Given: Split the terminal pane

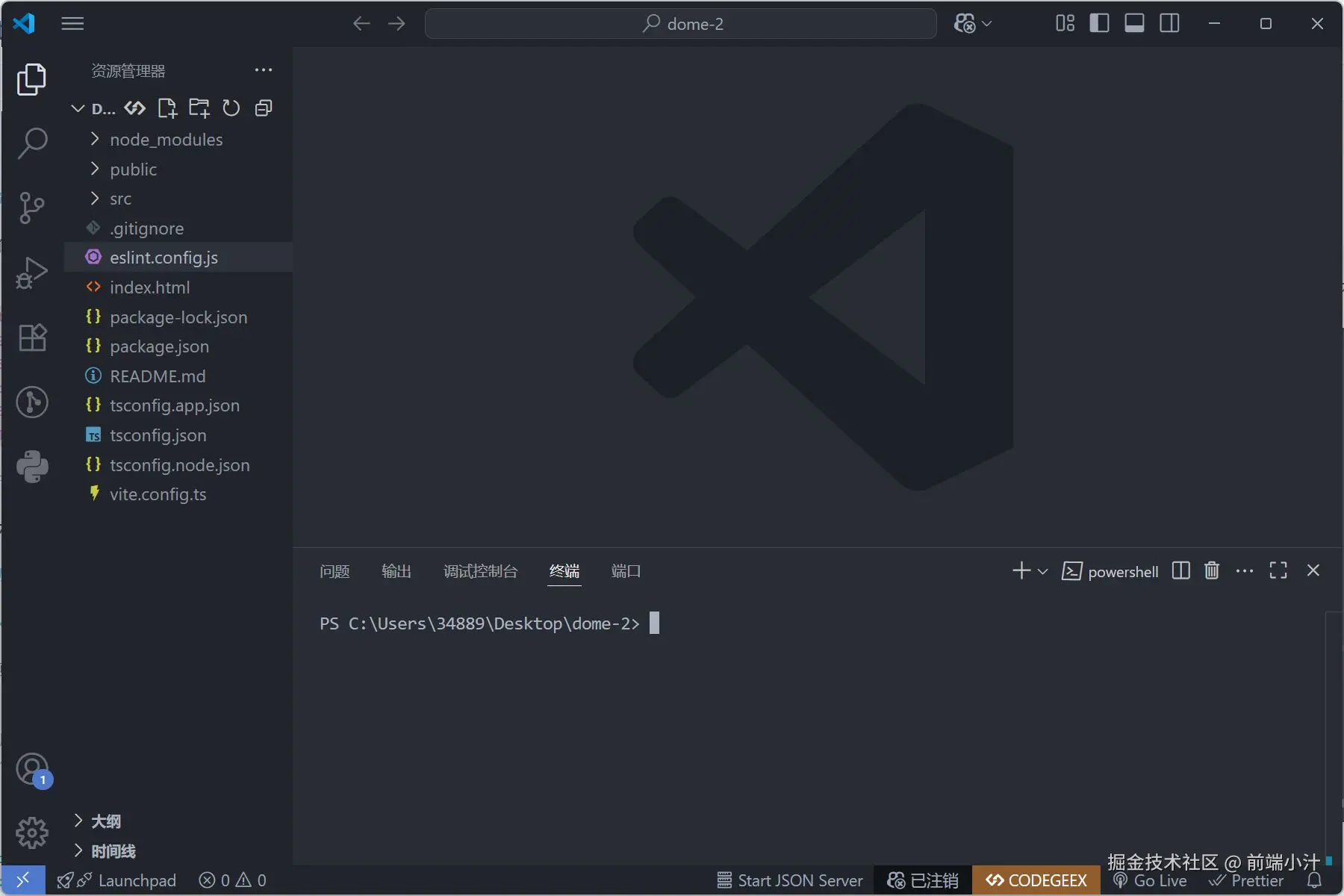Looking at the screenshot, I should click(1180, 571).
